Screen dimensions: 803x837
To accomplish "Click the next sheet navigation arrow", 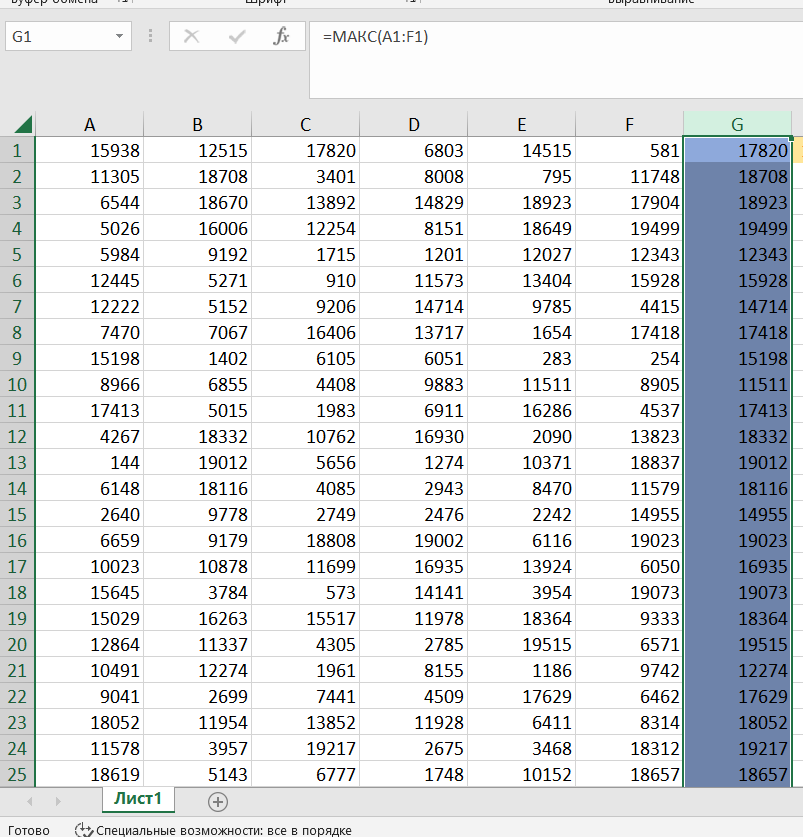I will point(57,801).
